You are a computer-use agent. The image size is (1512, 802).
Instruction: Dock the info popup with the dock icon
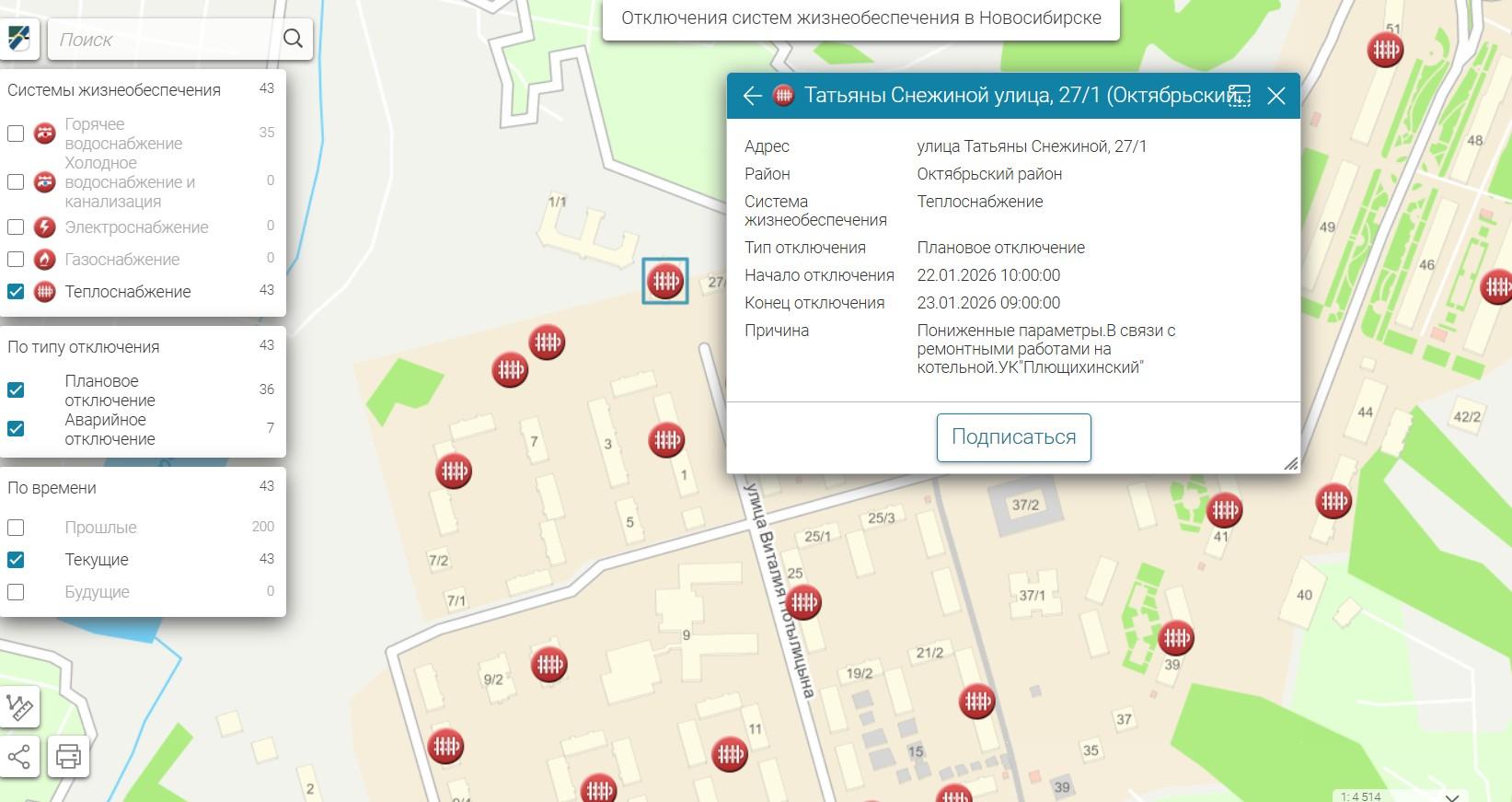coord(1240,96)
